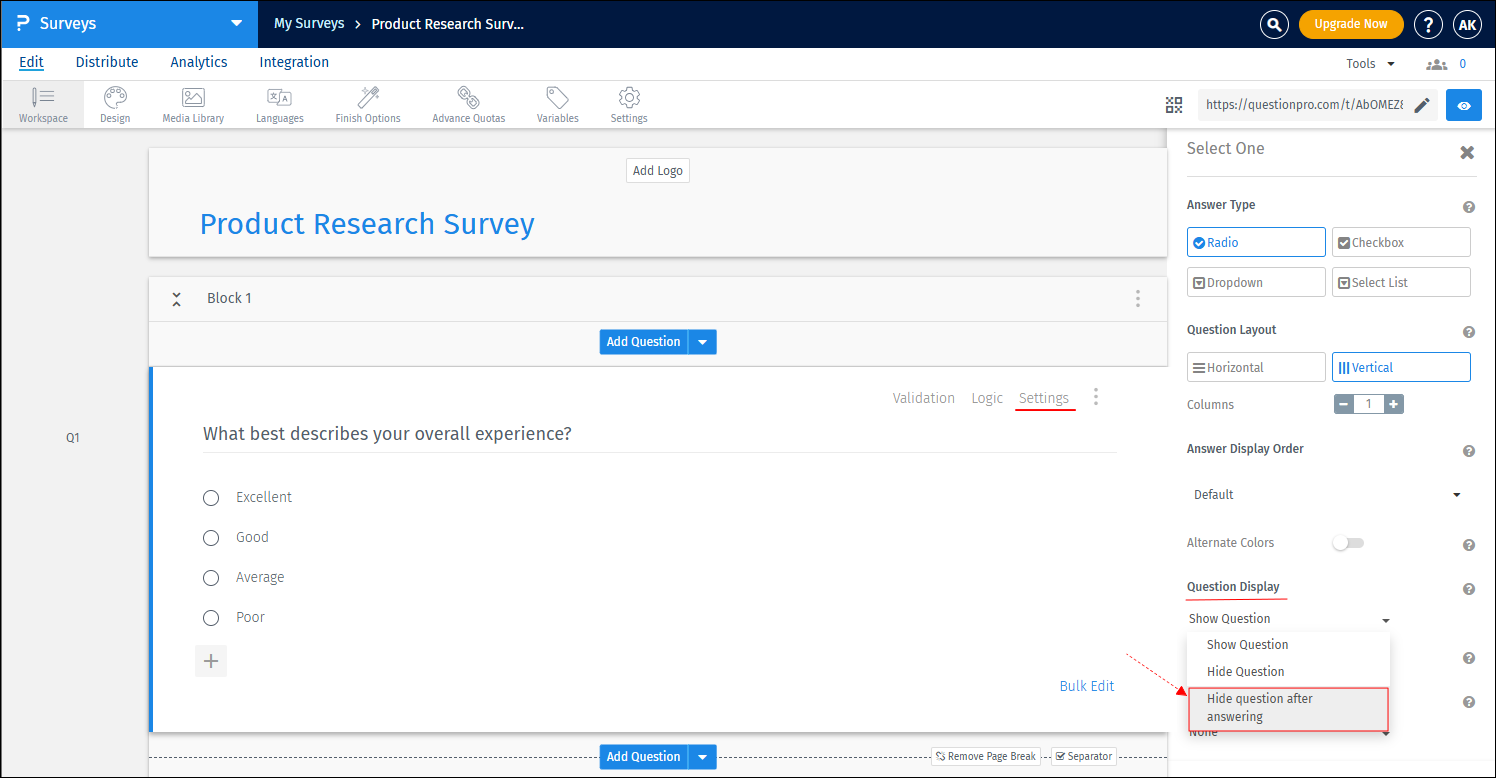1496x778 pixels.
Task: Open Bulk Edit for answer options
Action: click(1086, 686)
